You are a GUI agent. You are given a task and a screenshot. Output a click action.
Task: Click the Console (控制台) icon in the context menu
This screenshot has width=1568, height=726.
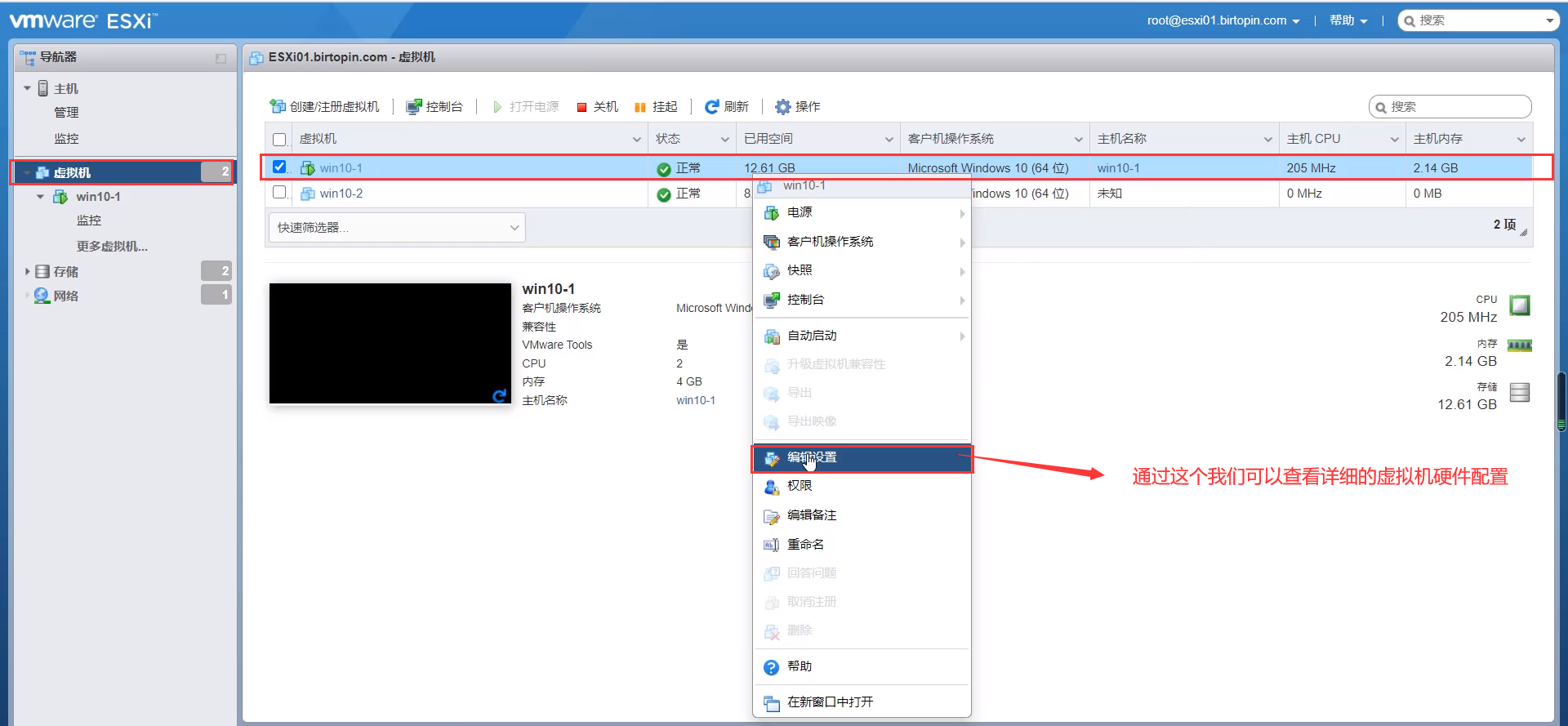pyautogui.click(x=772, y=300)
